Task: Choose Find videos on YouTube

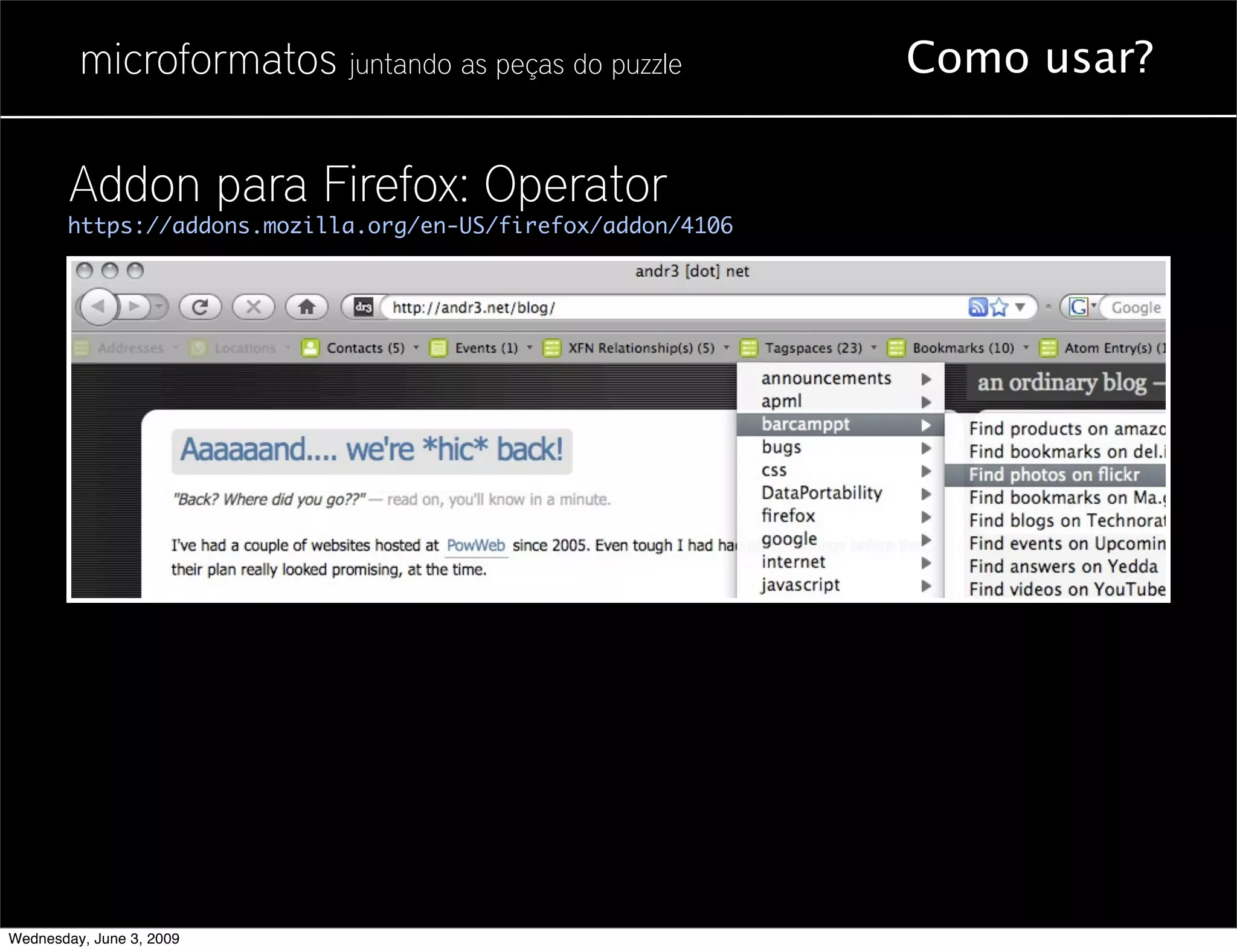Action: [1066, 589]
